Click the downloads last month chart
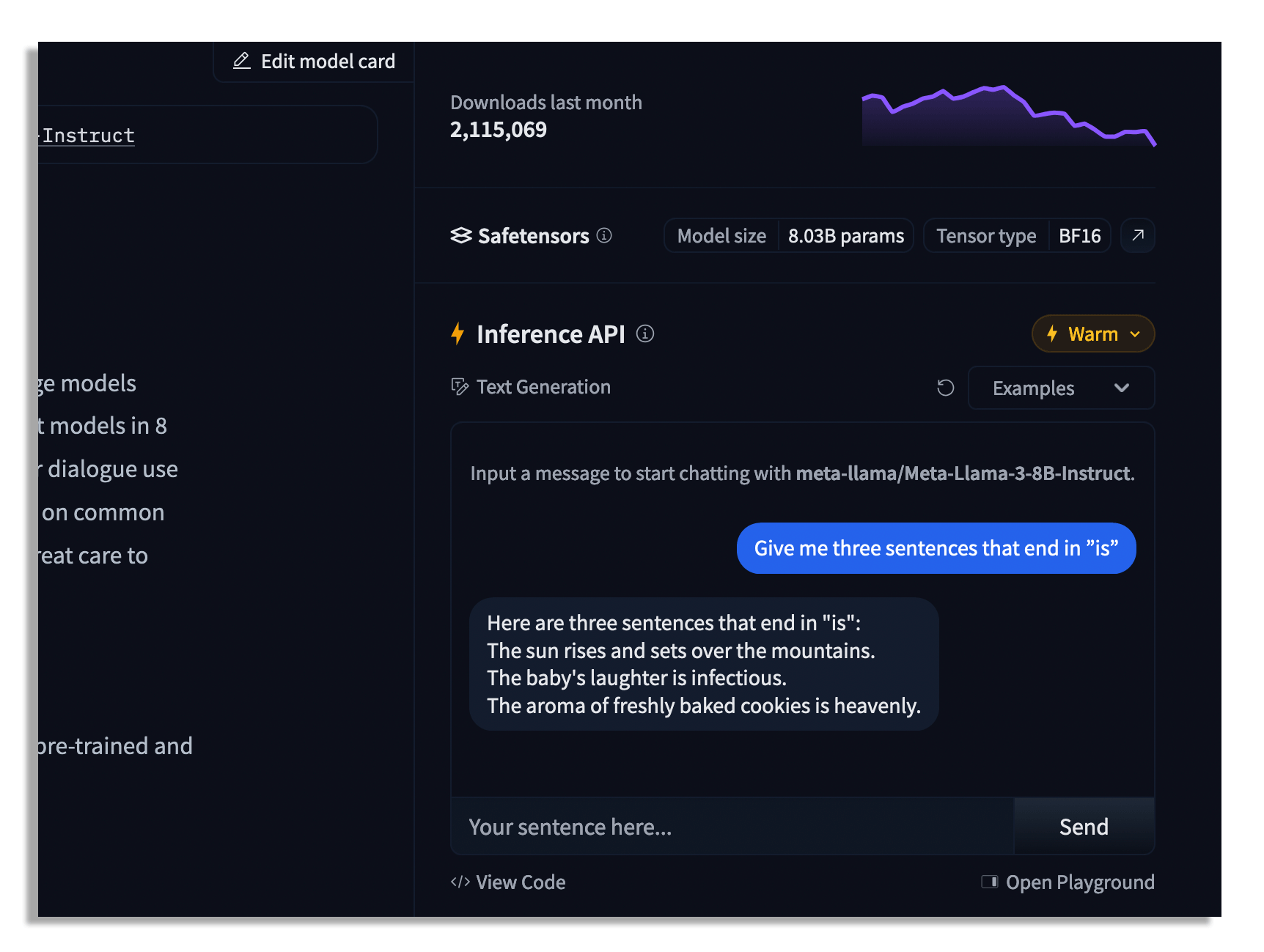The width and height of the screenshot is (1264, 952). pyautogui.click(x=1008, y=117)
